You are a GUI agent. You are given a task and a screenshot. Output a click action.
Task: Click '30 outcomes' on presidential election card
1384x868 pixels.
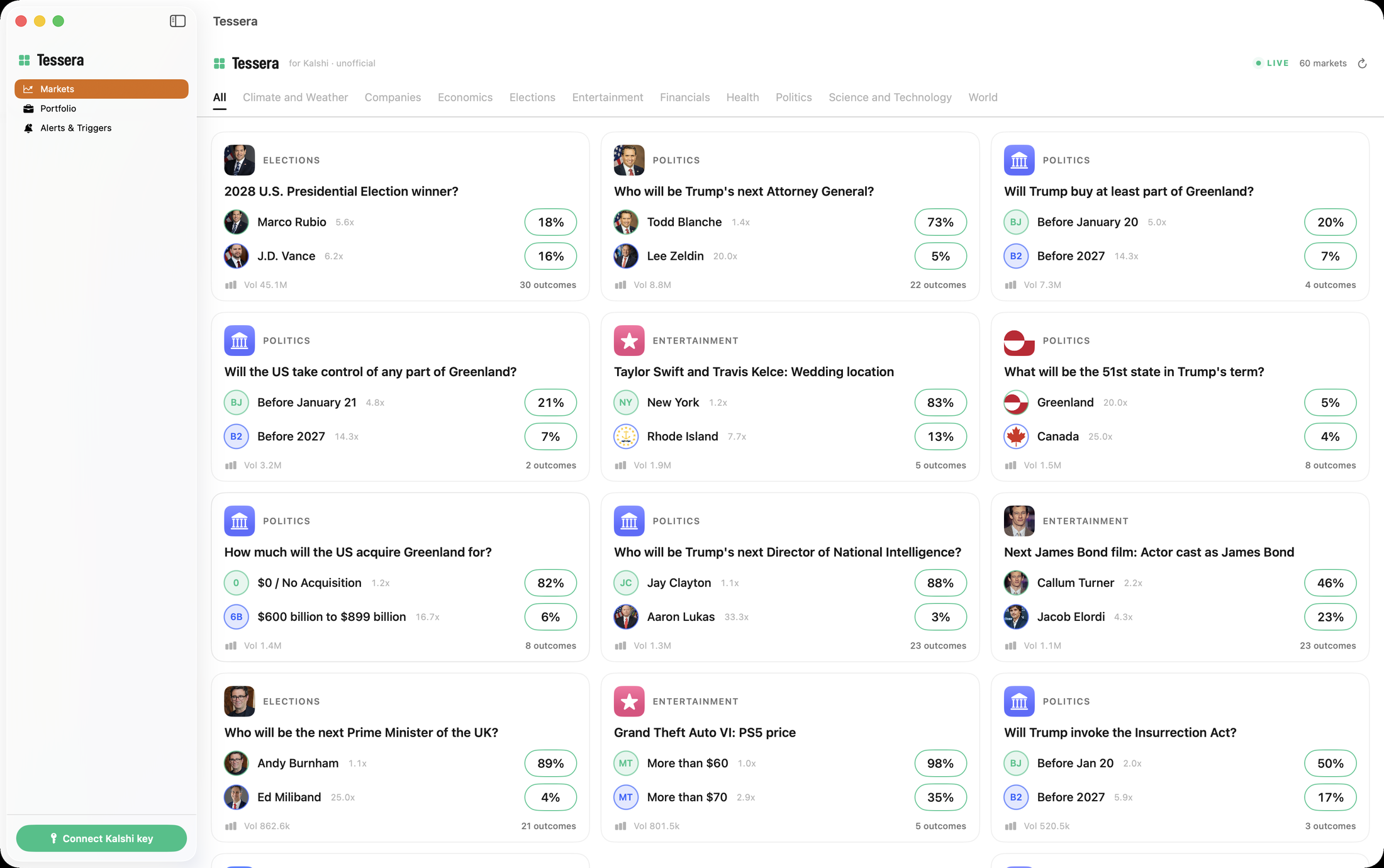point(547,285)
